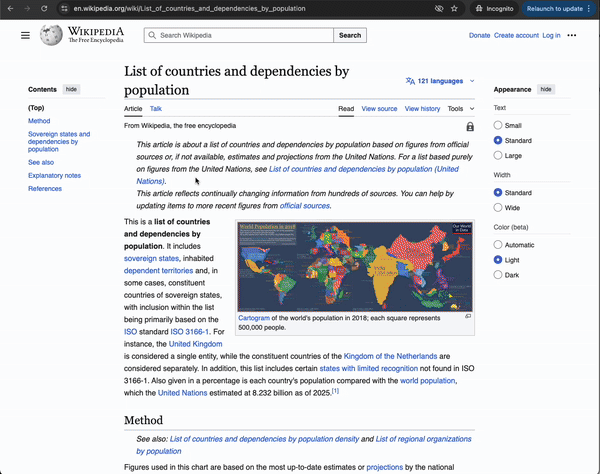The height and width of the screenshot is (474, 600).
Task: Switch to the Talk tab
Action: pos(156,109)
